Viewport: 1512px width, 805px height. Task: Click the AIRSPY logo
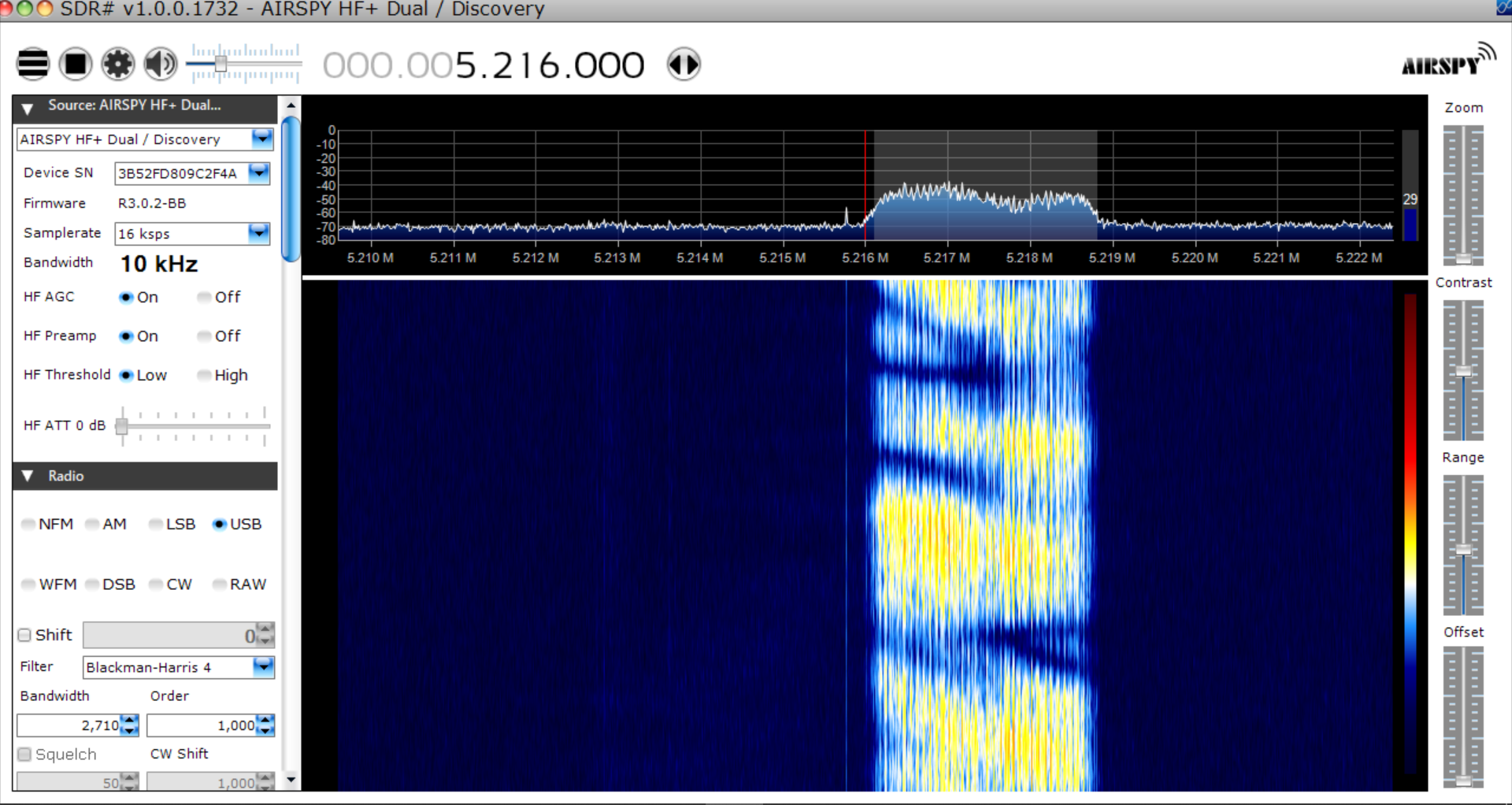[1447, 61]
